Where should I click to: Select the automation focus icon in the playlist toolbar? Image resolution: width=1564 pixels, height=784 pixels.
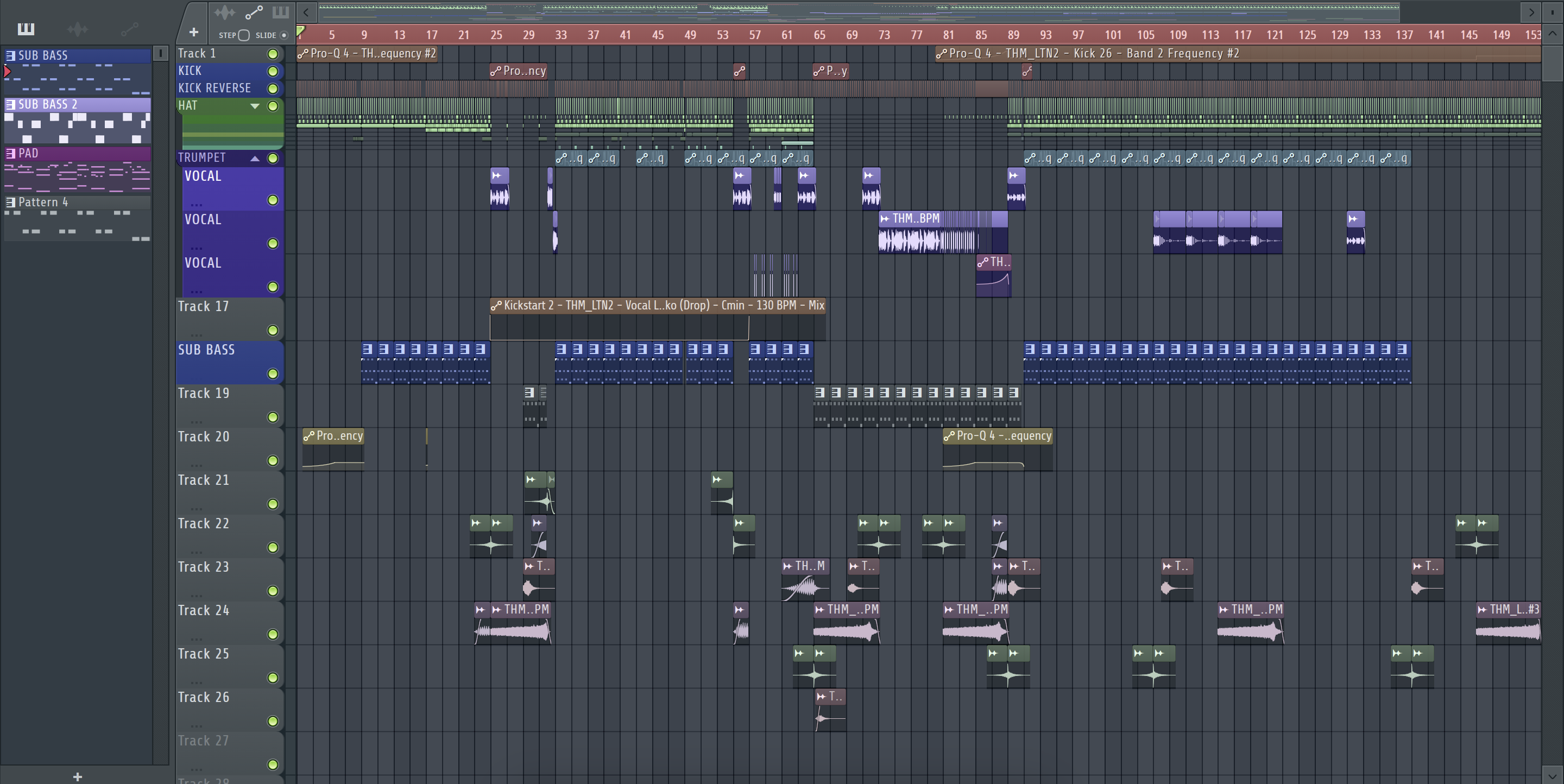click(x=254, y=12)
